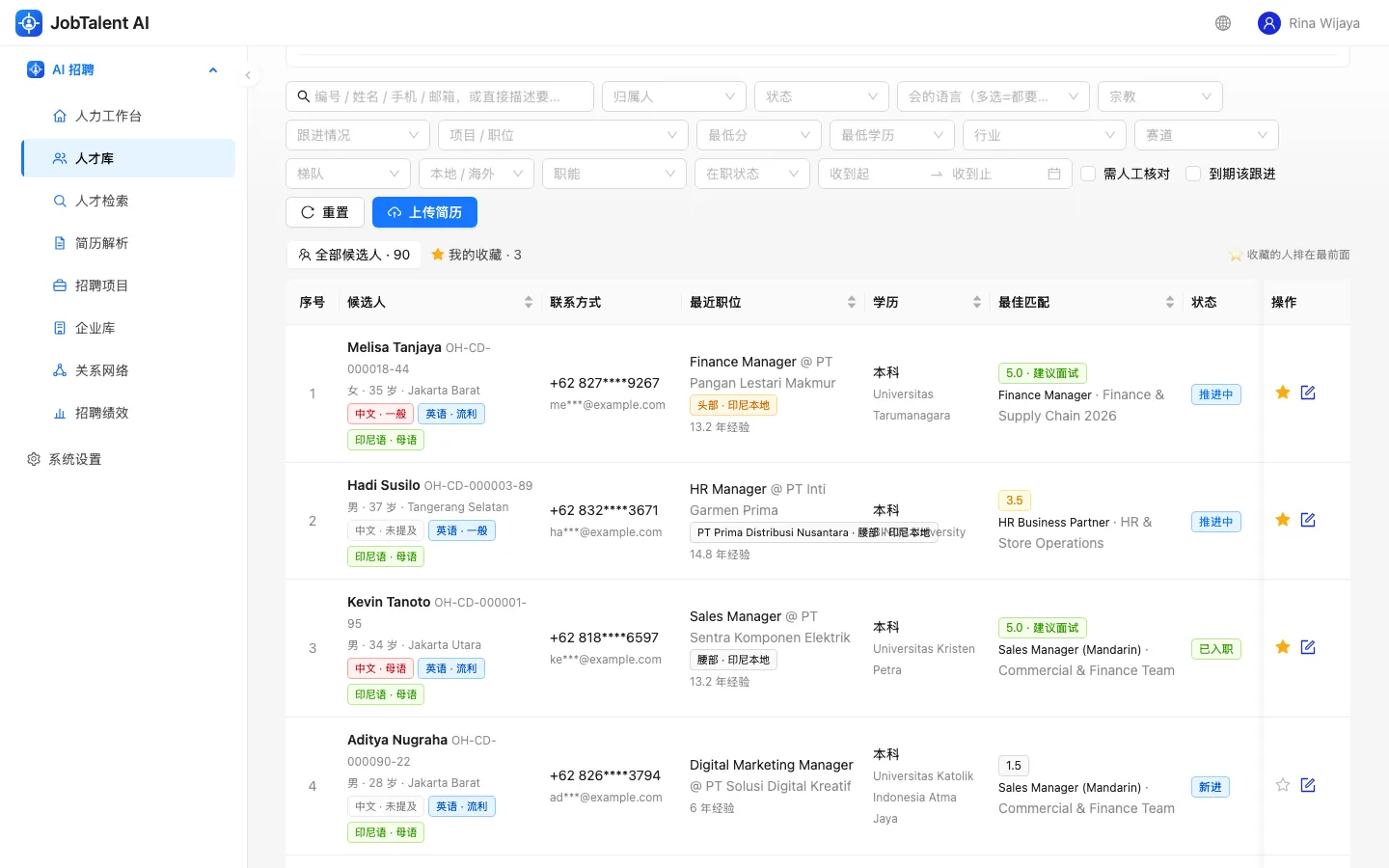Open 关系网络 in sidebar
The height and width of the screenshot is (868, 1389).
tap(128, 370)
